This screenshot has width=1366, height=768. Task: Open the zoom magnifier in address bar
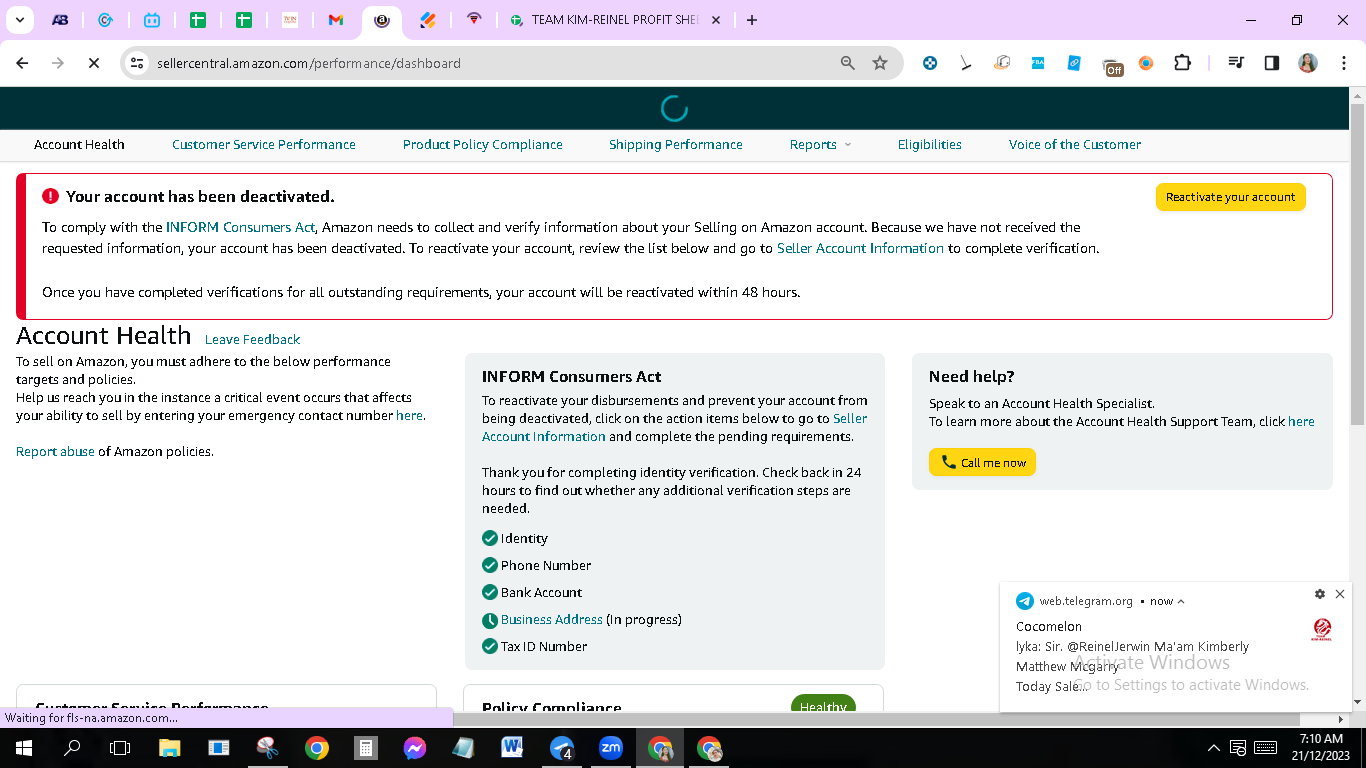pyautogui.click(x=848, y=63)
